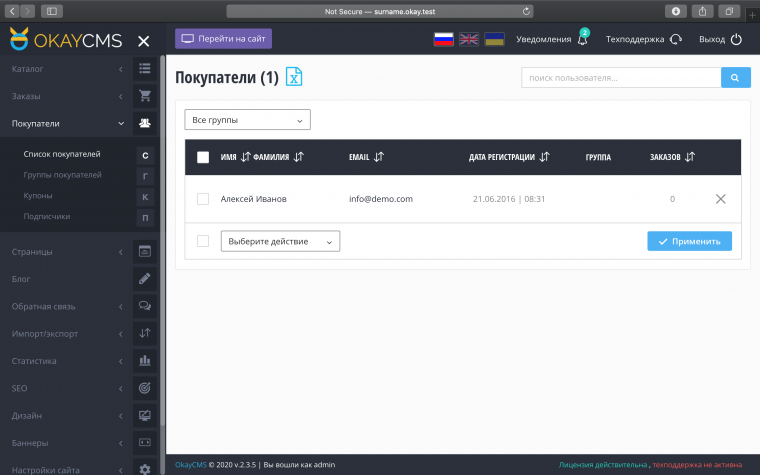Click the Перейти на сайт button
Viewport: 760px width, 475px height.
223,39
